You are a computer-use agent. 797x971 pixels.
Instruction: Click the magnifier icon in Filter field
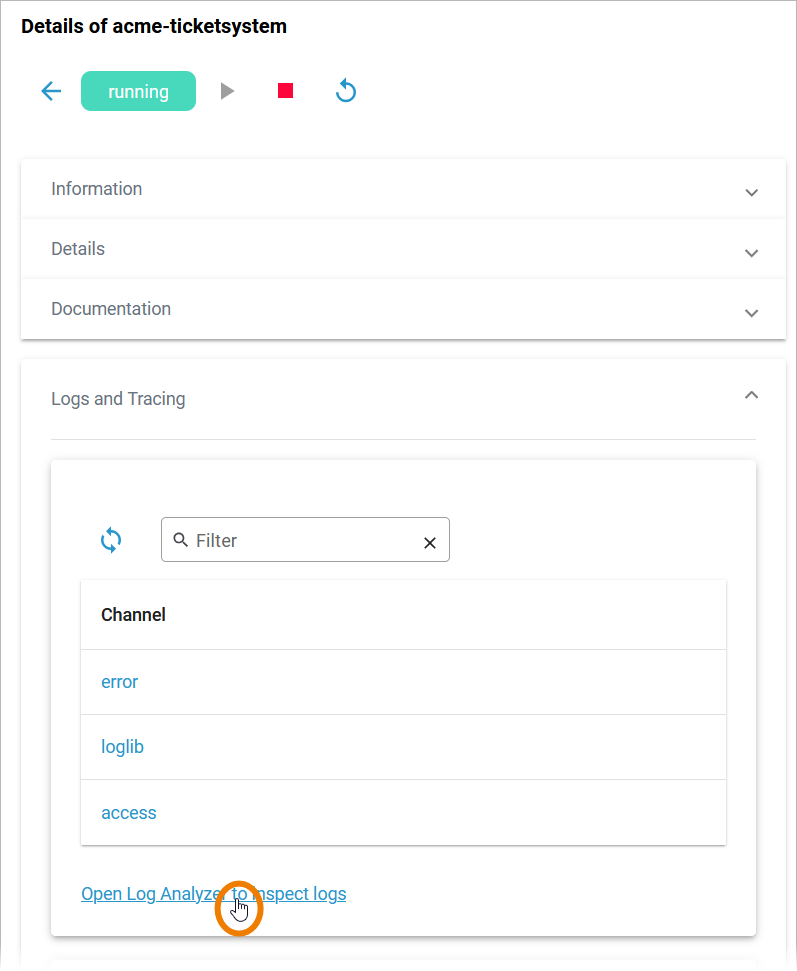tap(181, 540)
